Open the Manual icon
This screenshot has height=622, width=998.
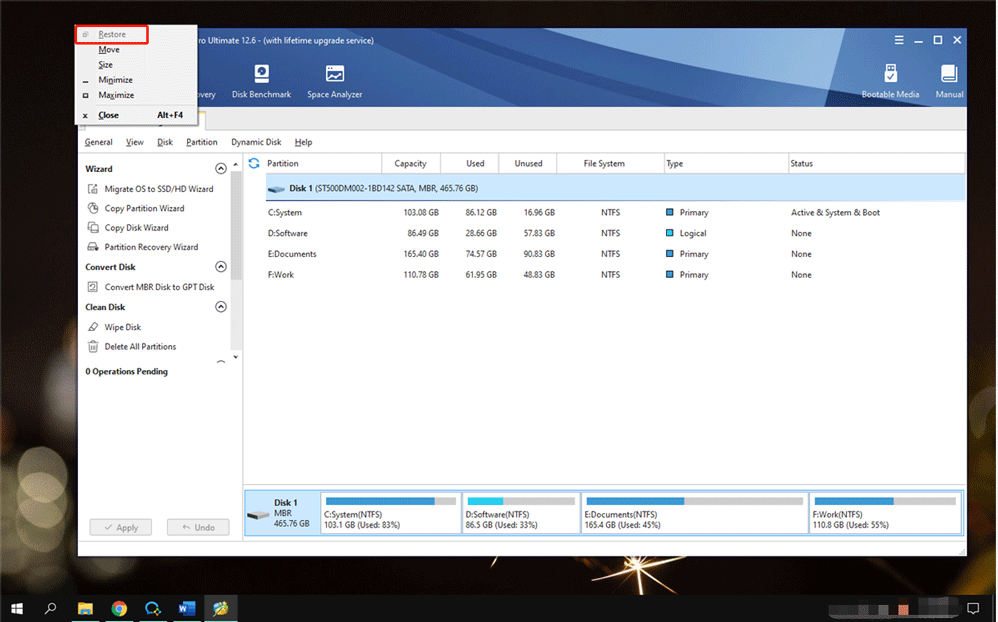tap(949, 81)
